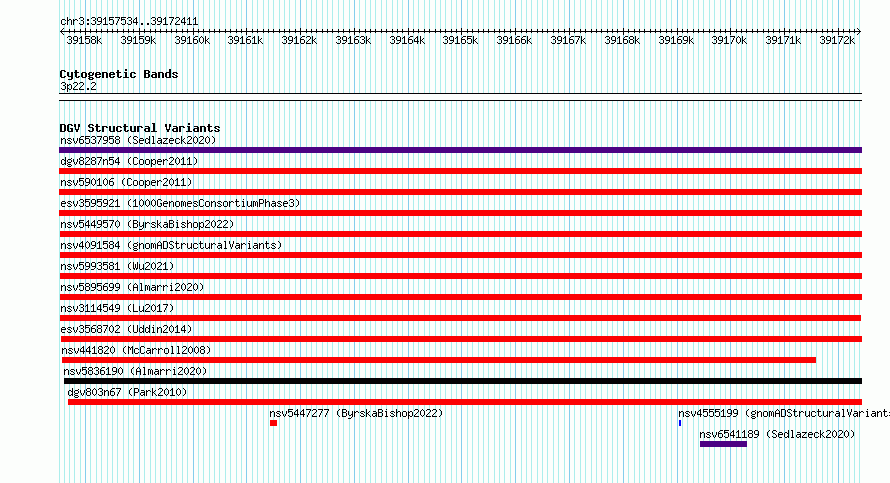The width and height of the screenshot is (890, 483).
Task: Click the 39168k ruler mark
Action: 622,40
